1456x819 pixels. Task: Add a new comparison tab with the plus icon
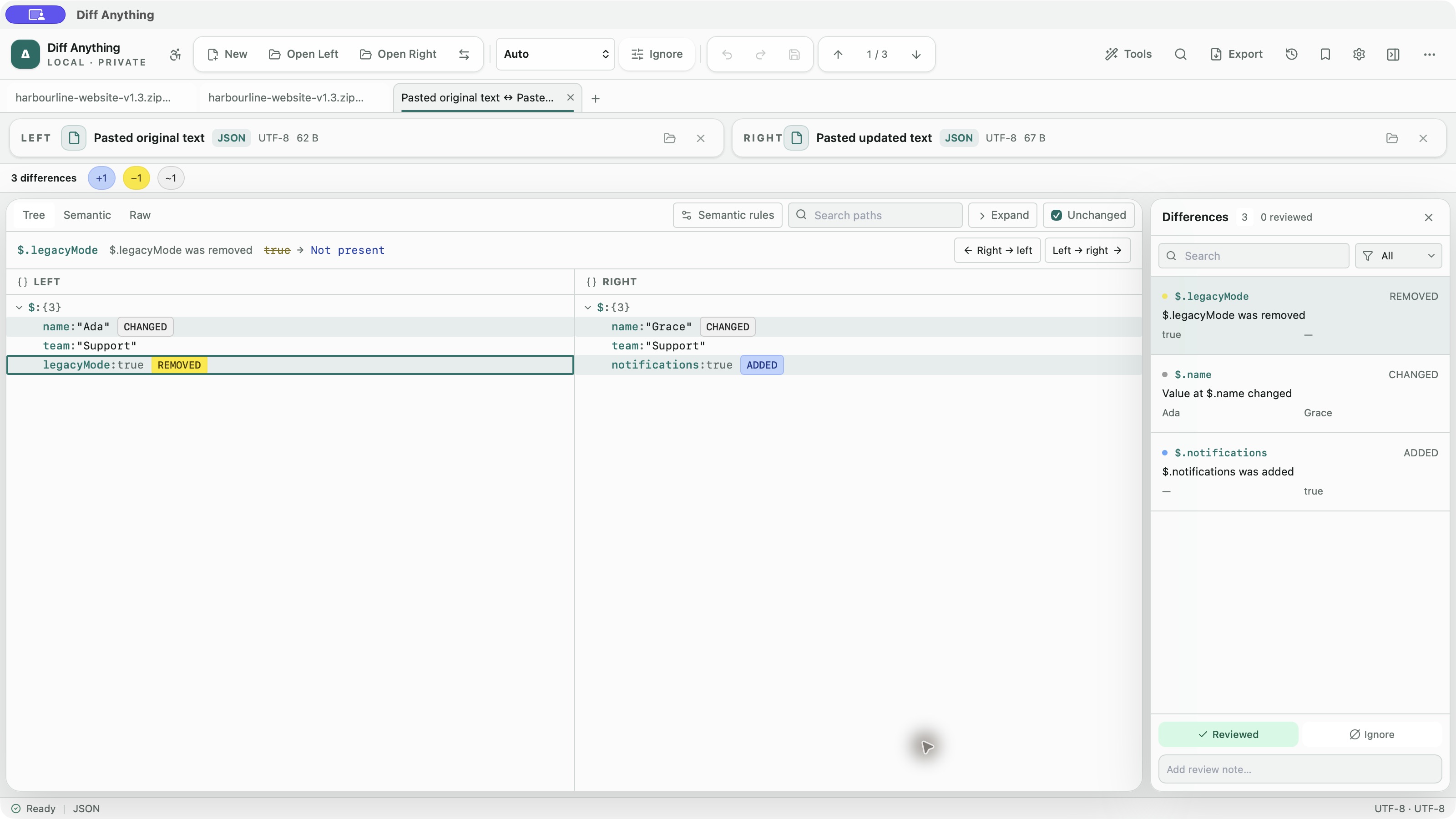[x=595, y=98]
